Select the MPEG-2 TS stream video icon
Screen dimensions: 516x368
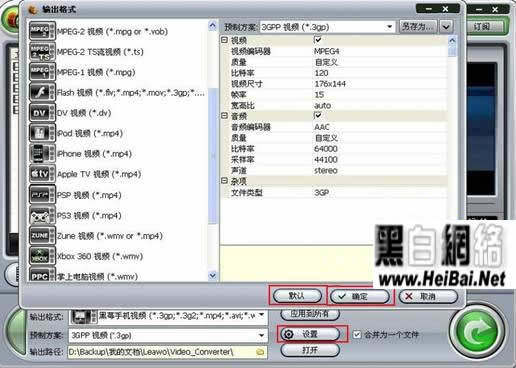(42, 52)
